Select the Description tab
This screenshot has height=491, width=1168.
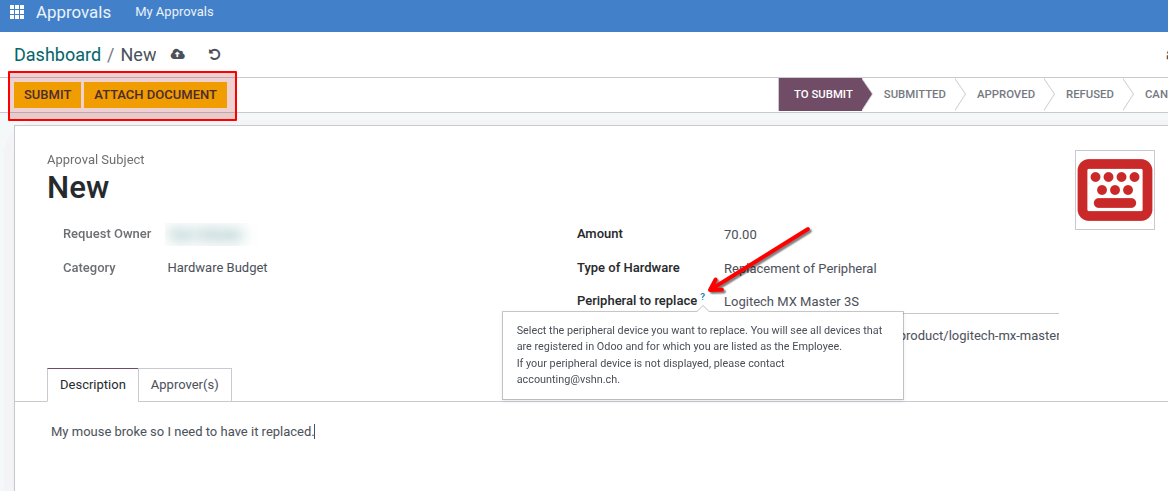tap(93, 385)
